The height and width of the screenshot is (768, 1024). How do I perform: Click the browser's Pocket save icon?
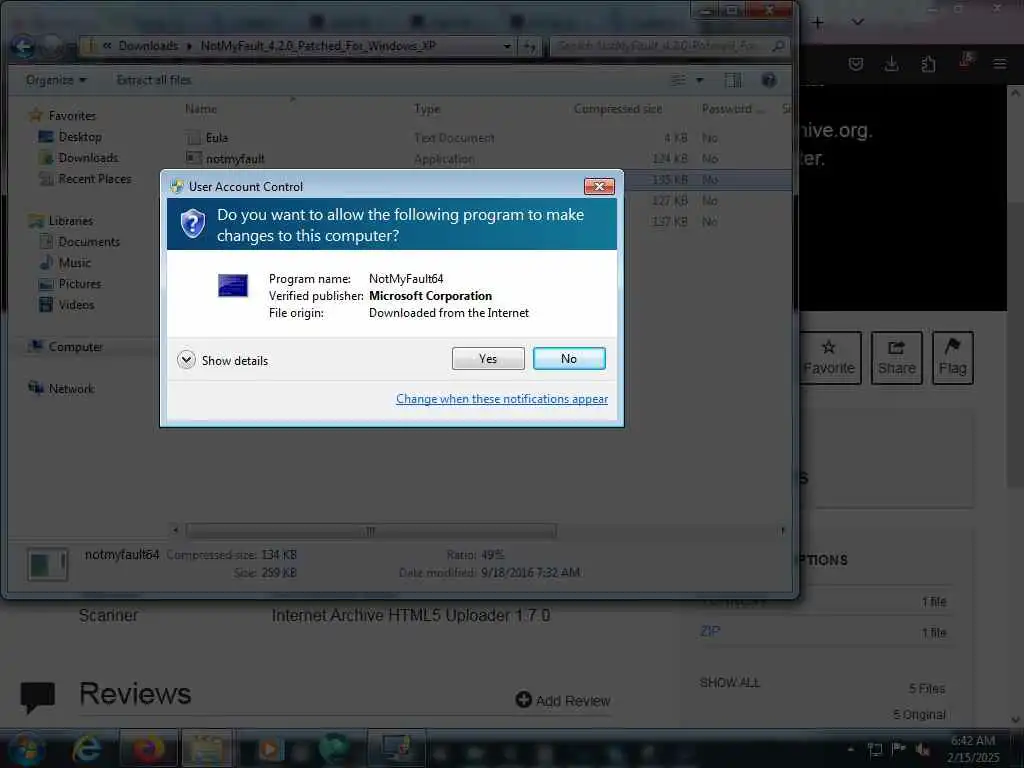pos(856,64)
